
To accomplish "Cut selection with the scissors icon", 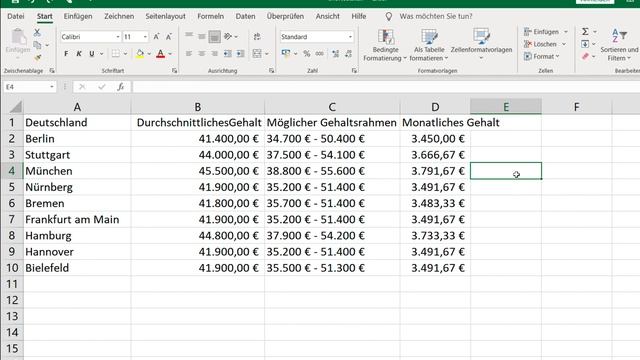I will (37, 32).
